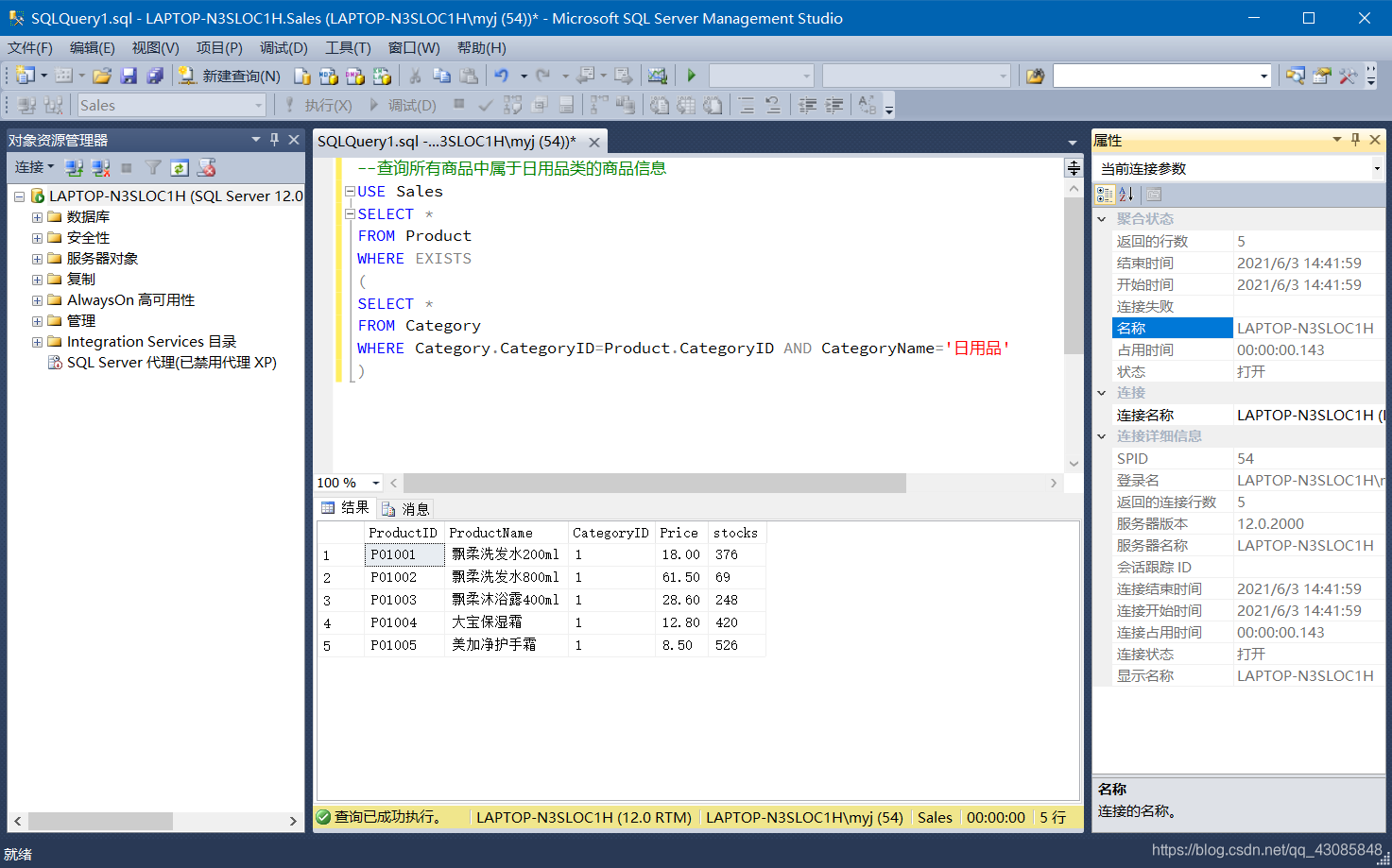Switch to the 消息 messages tab
Image resolution: width=1392 pixels, height=868 pixels.
(405, 508)
